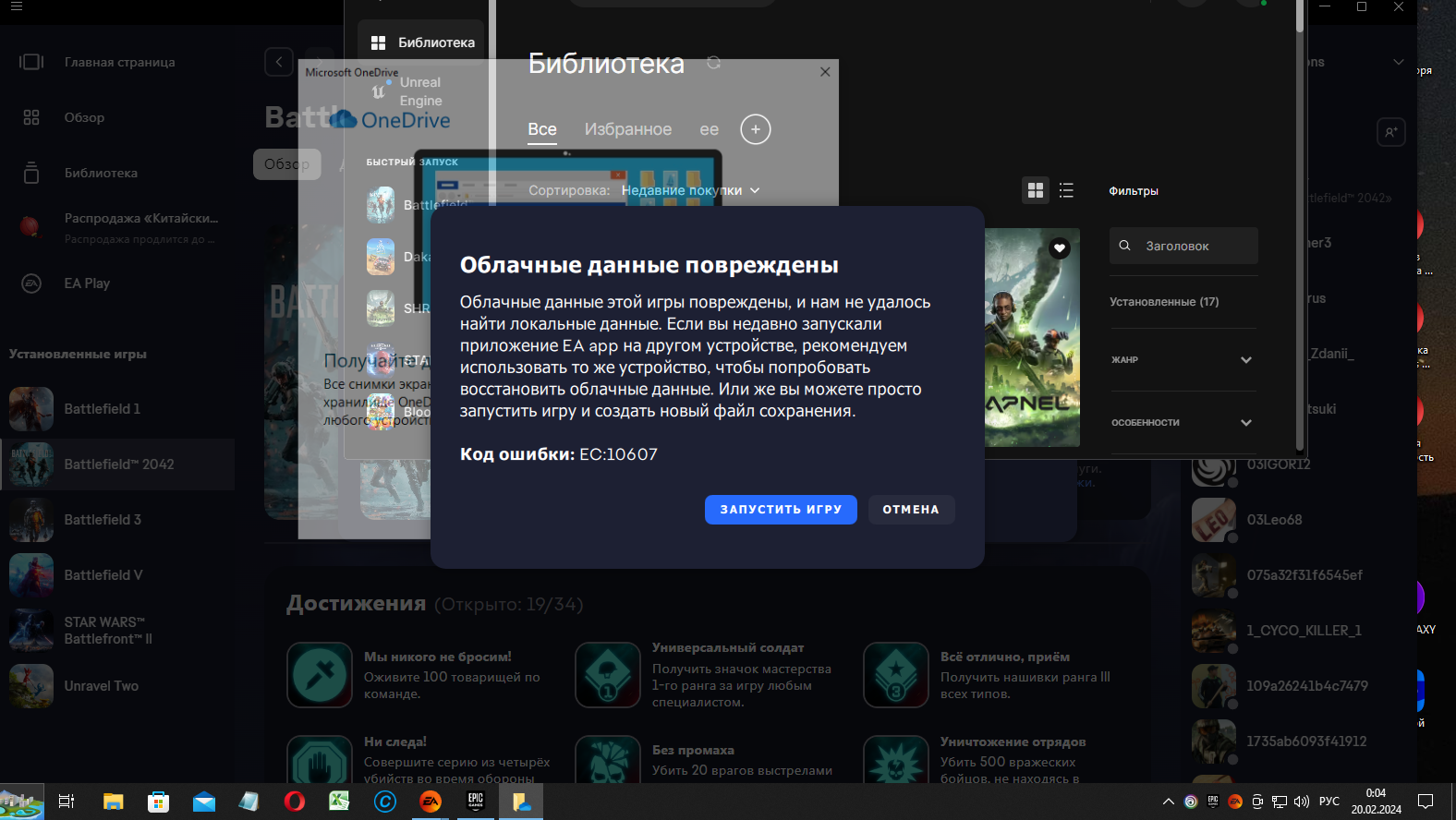The height and width of the screenshot is (820, 1456).
Task: Click Уничтожение отрядов achievement icon
Action: [896, 760]
